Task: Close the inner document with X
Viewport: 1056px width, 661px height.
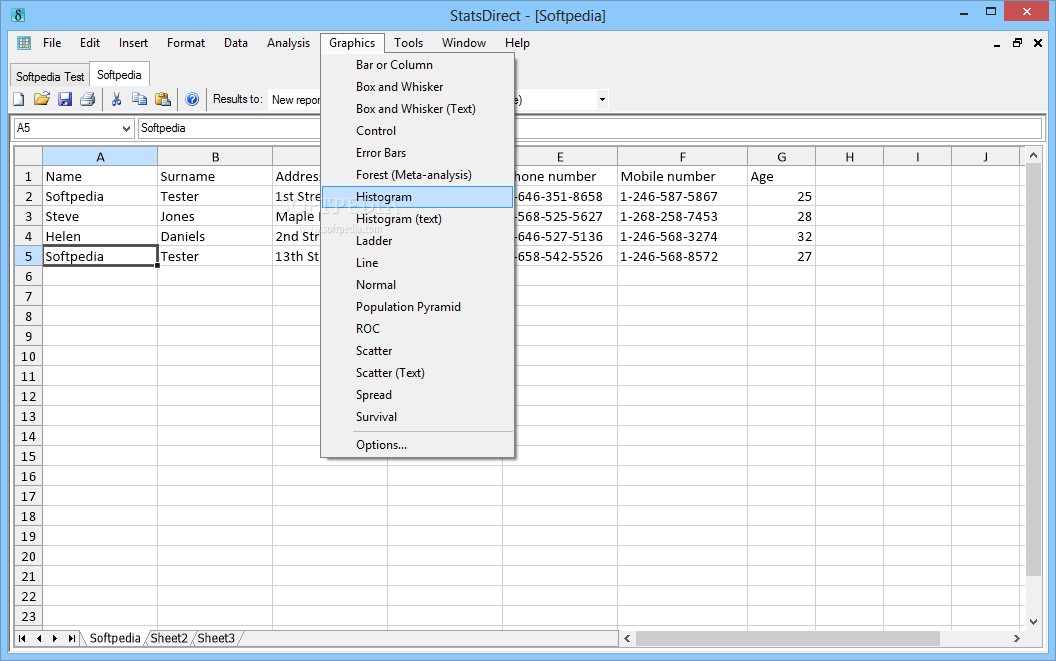Action: [x=1038, y=43]
